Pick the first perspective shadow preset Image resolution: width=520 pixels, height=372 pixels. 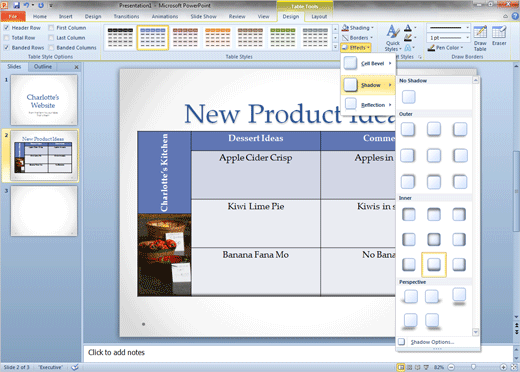pos(410,296)
